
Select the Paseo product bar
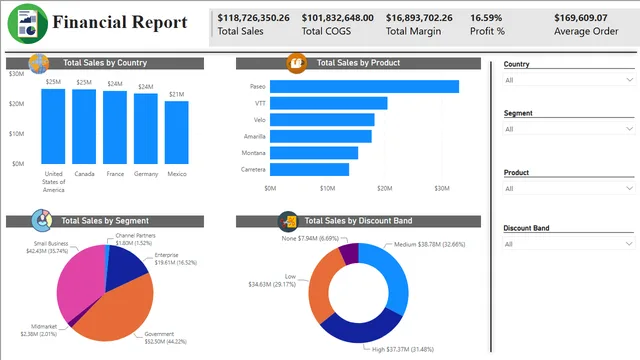(x=364, y=87)
